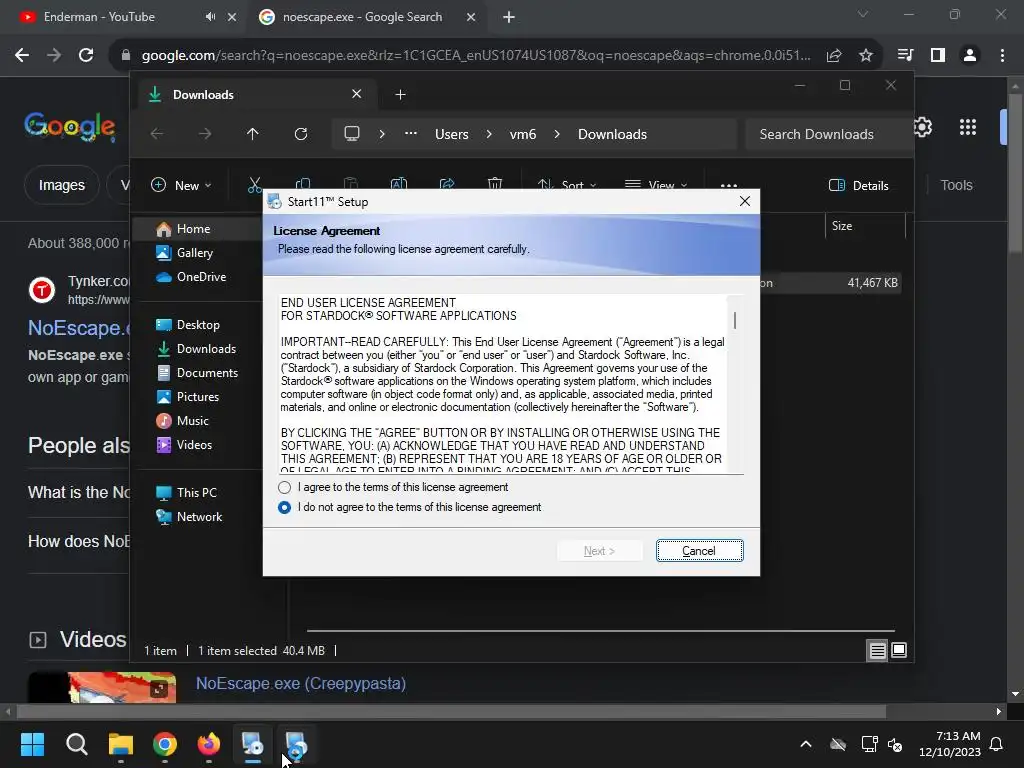Image resolution: width=1024 pixels, height=768 pixels.
Task: Open Firefox from taskbar
Action: tap(209, 744)
